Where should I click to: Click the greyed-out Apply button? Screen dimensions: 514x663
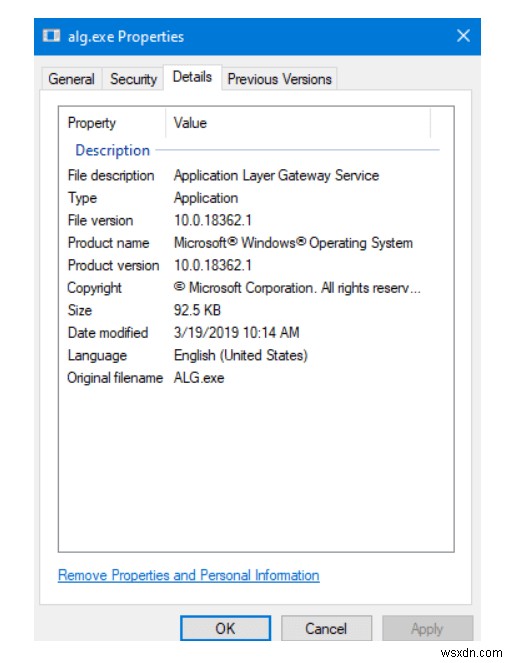click(x=427, y=628)
